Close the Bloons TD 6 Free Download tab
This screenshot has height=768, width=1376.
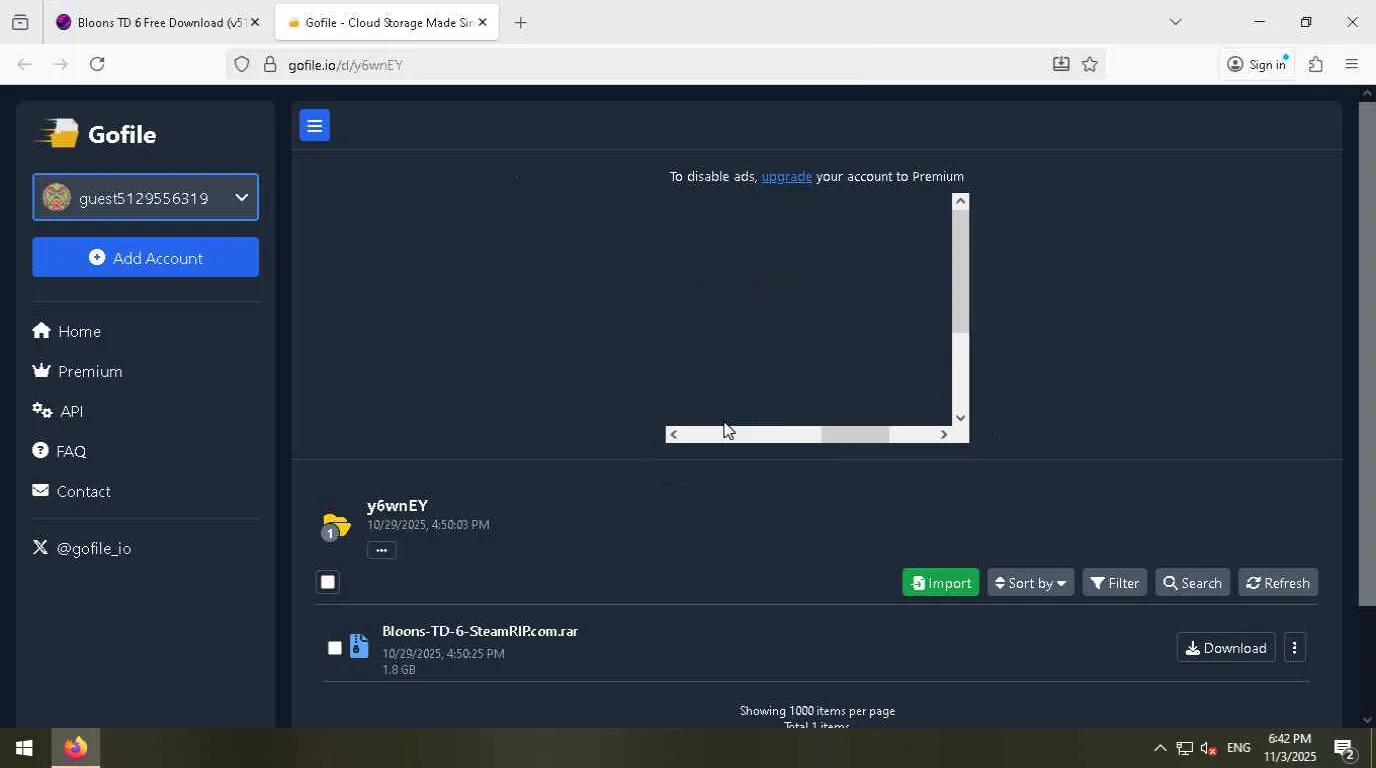pyautogui.click(x=254, y=22)
